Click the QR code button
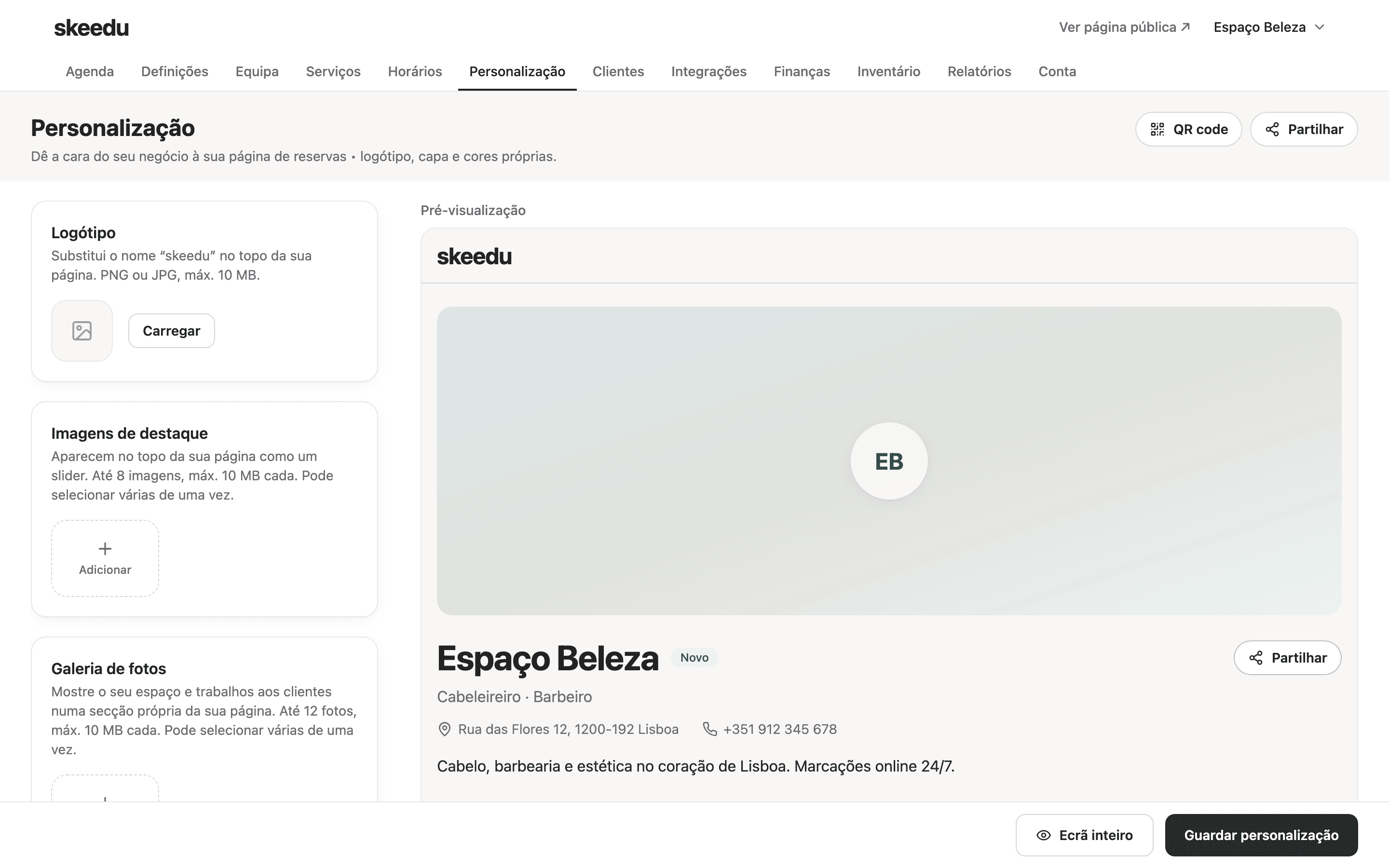This screenshot has height=868, width=1389. tap(1189, 129)
